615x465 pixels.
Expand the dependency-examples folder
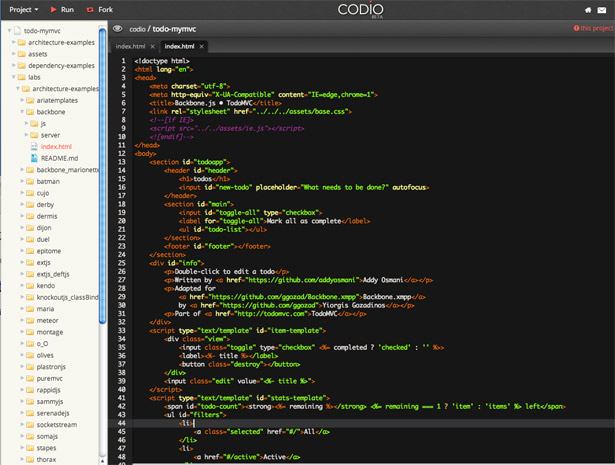tap(14, 65)
